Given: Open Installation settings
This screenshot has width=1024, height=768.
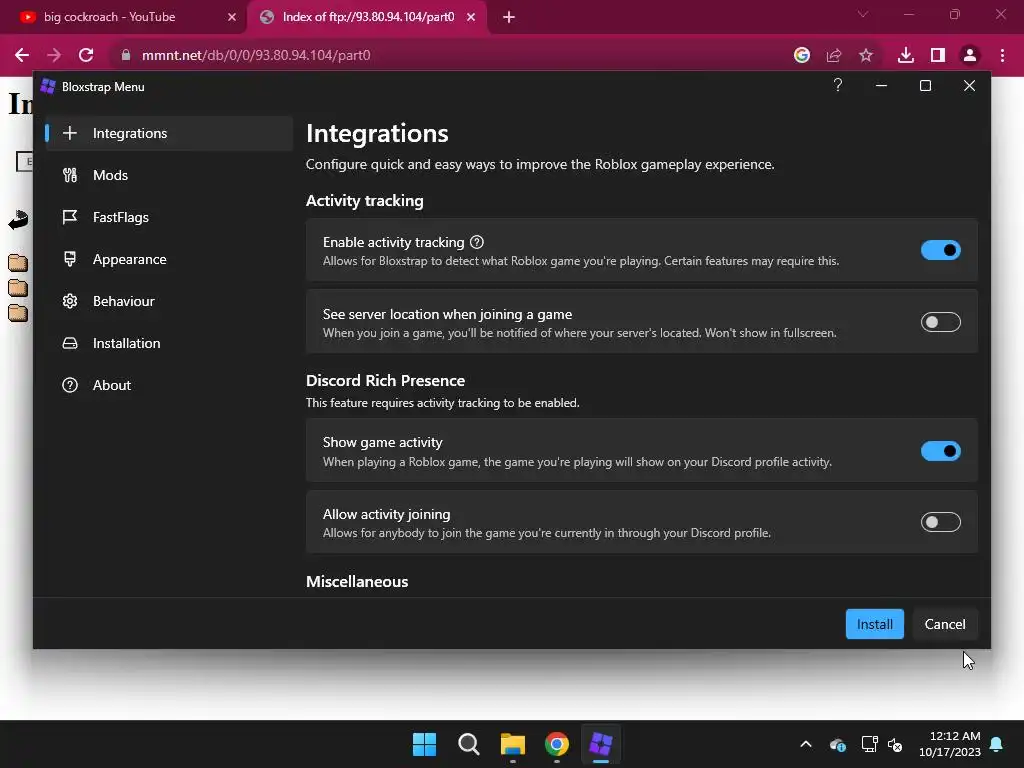Looking at the screenshot, I should pos(168,343).
